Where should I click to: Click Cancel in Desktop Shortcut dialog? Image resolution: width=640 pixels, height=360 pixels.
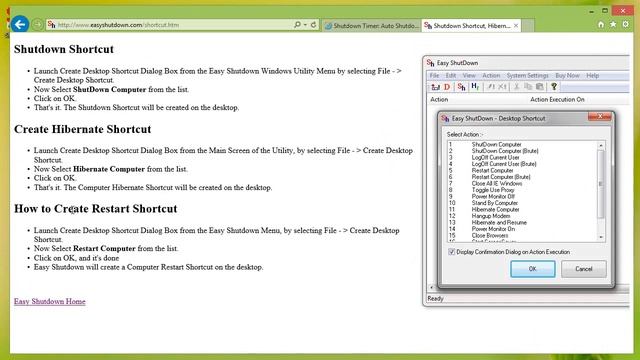point(583,269)
